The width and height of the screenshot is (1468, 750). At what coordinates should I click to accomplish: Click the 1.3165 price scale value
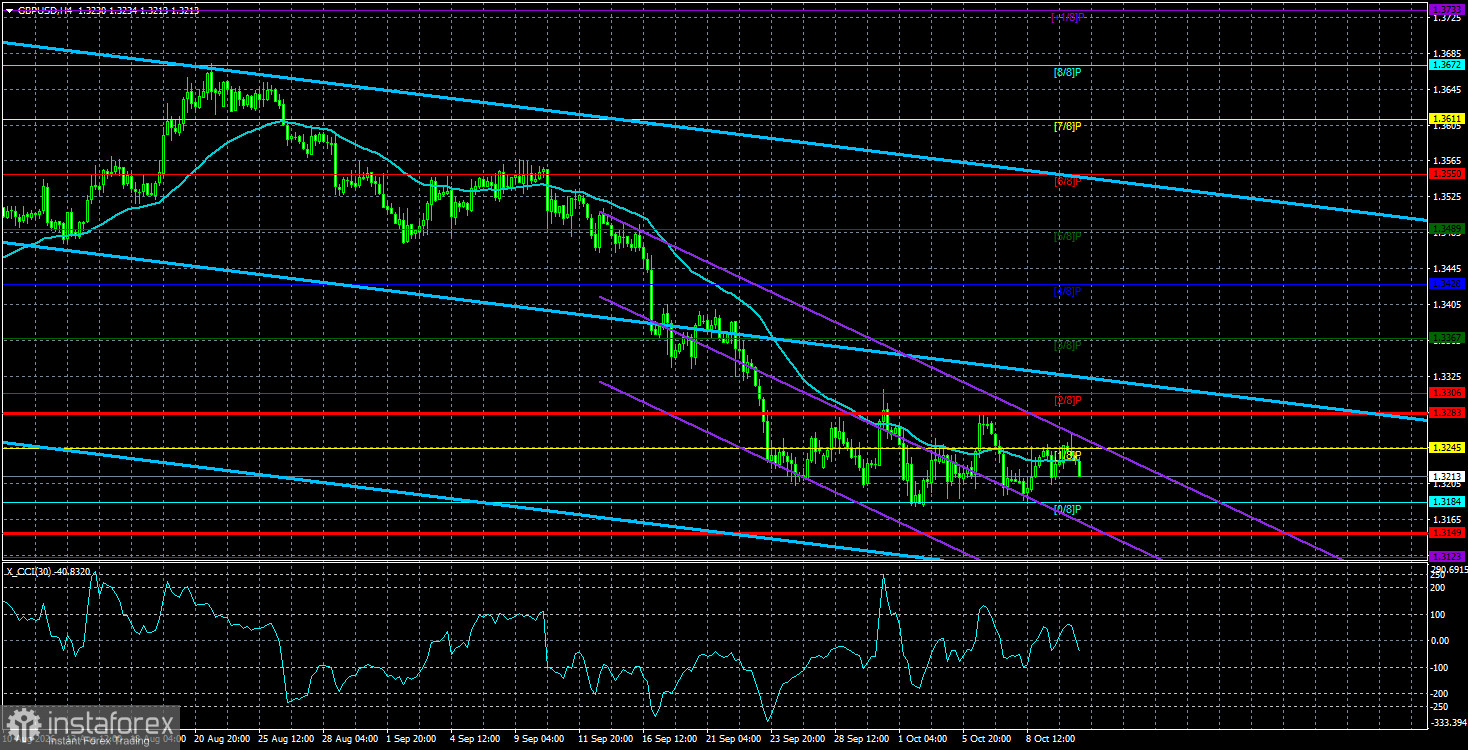tap(1445, 519)
